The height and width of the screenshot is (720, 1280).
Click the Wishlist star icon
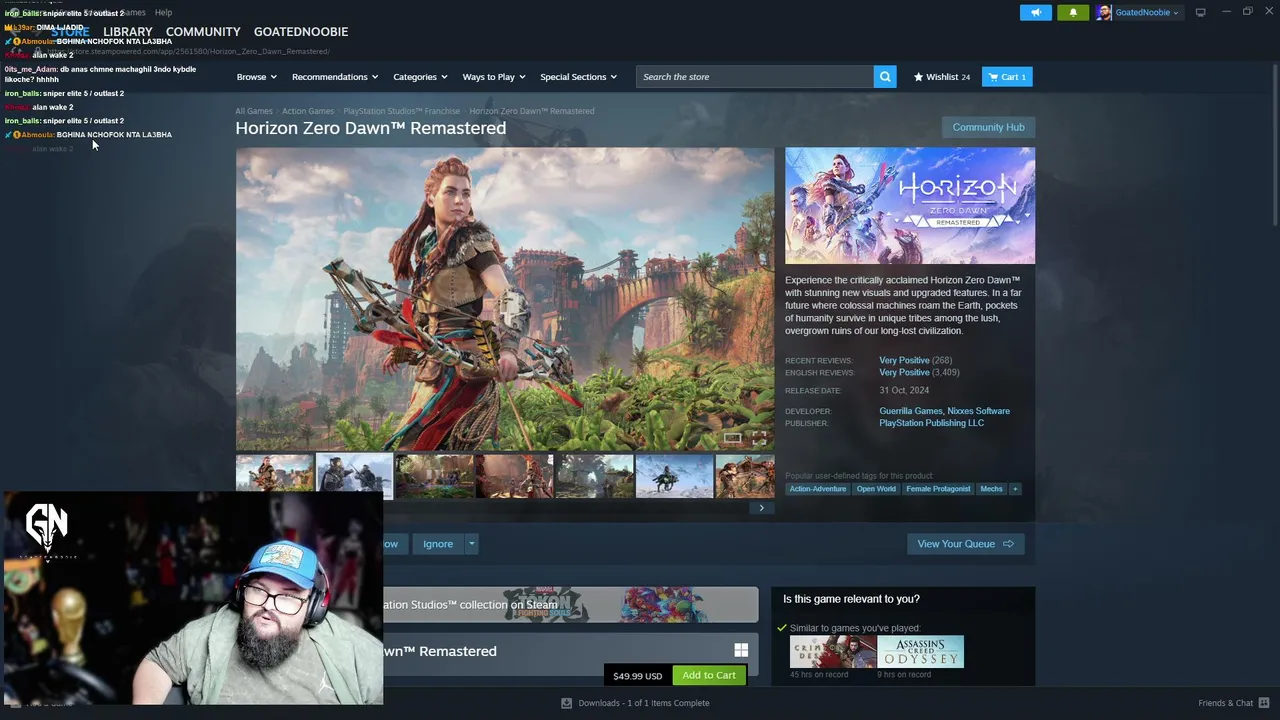918,77
